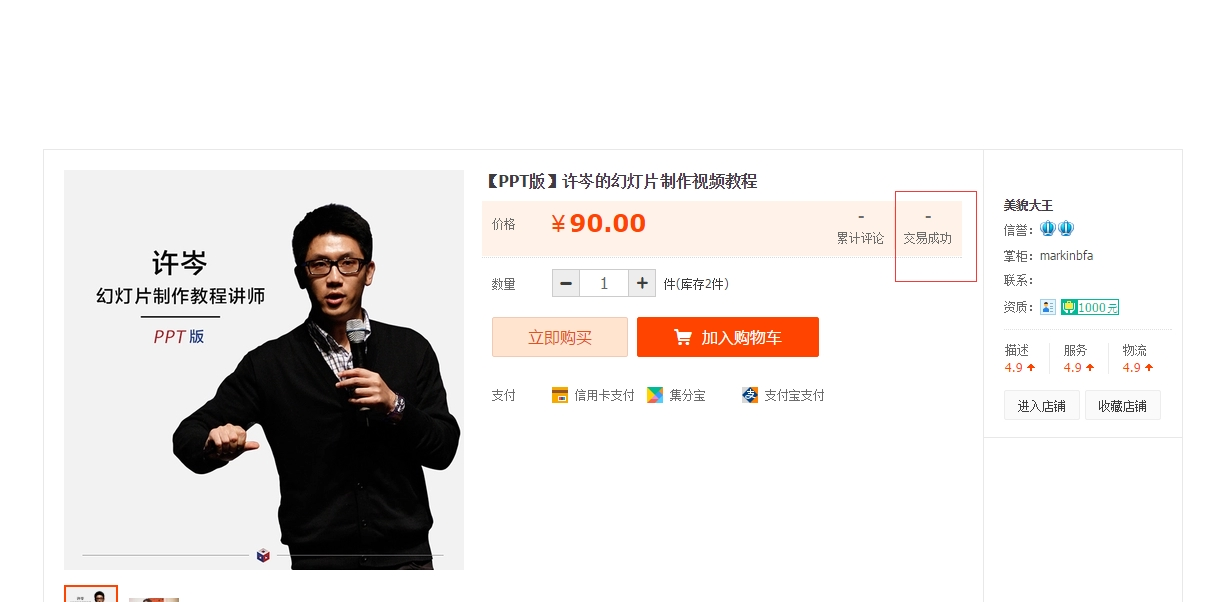Click 进入店铺 to enter the shop
Image resolution: width=1226 pixels, height=602 pixels.
coord(1042,405)
